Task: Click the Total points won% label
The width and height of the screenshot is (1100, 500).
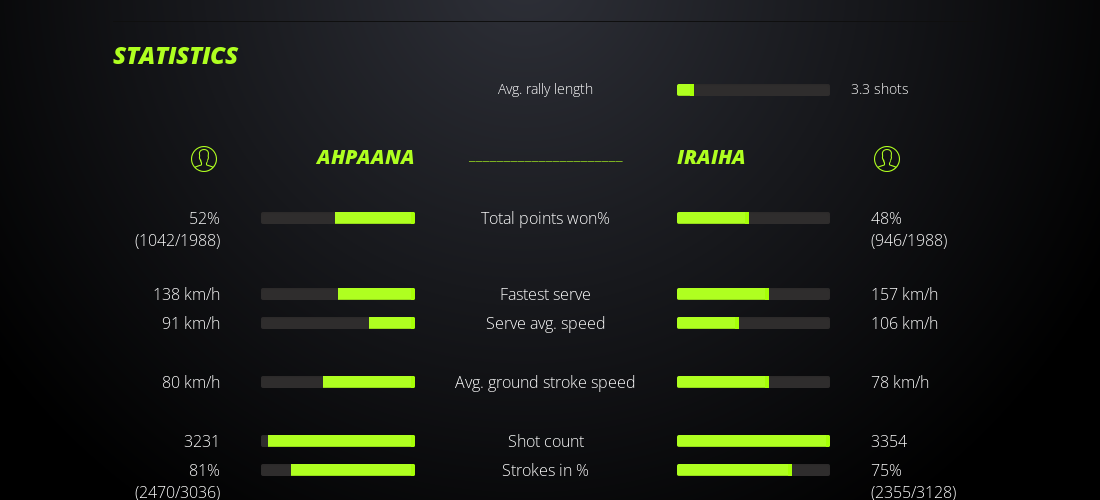Action: pos(545,218)
